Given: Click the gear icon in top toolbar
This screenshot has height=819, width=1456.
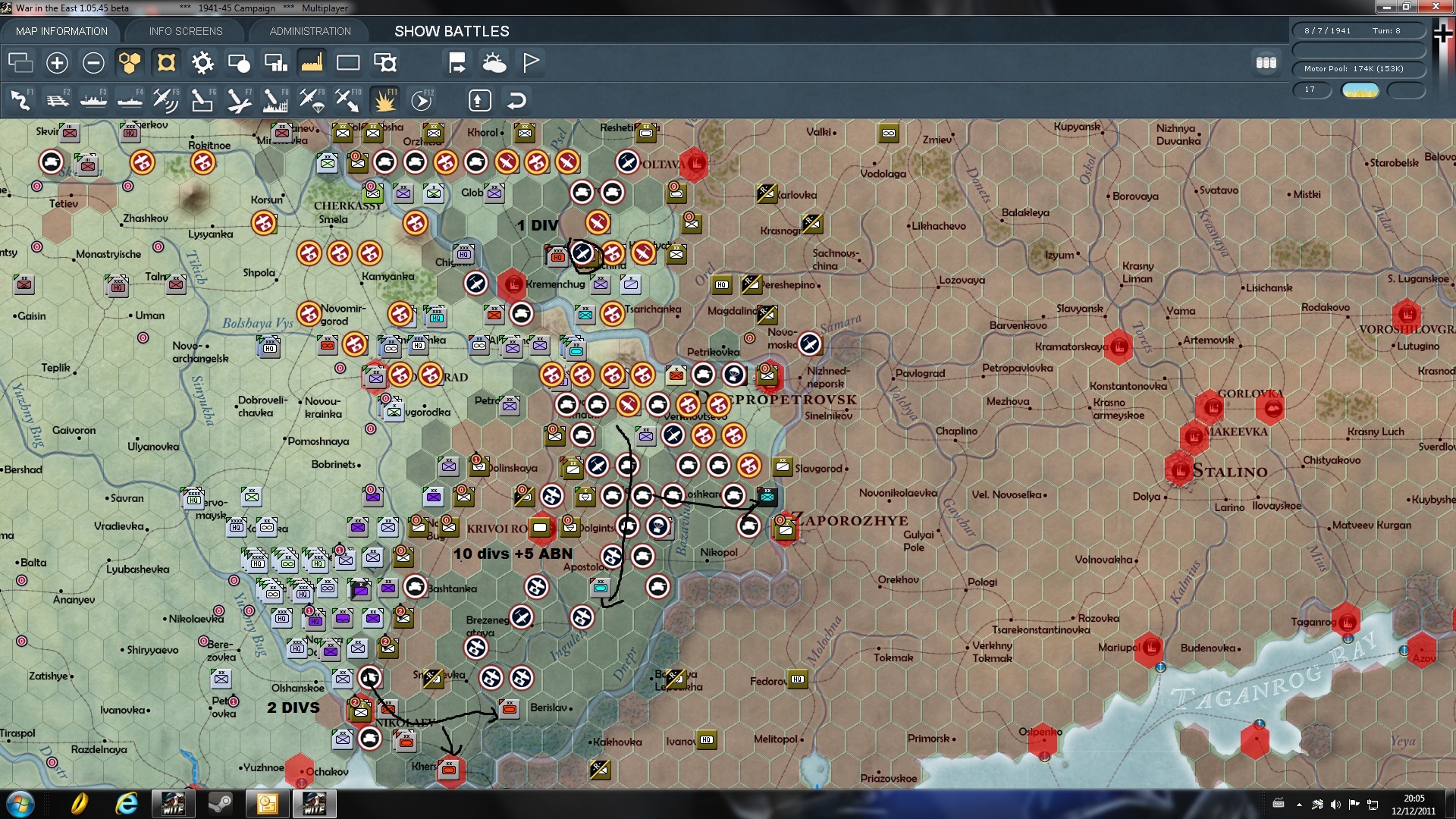Looking at the screenshot, I should (x=202, y=62).
